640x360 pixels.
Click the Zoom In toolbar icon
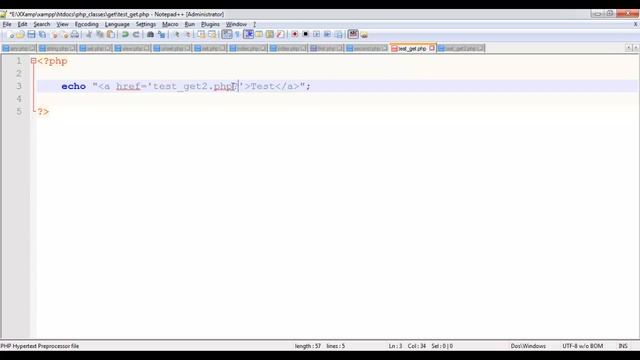177,35
